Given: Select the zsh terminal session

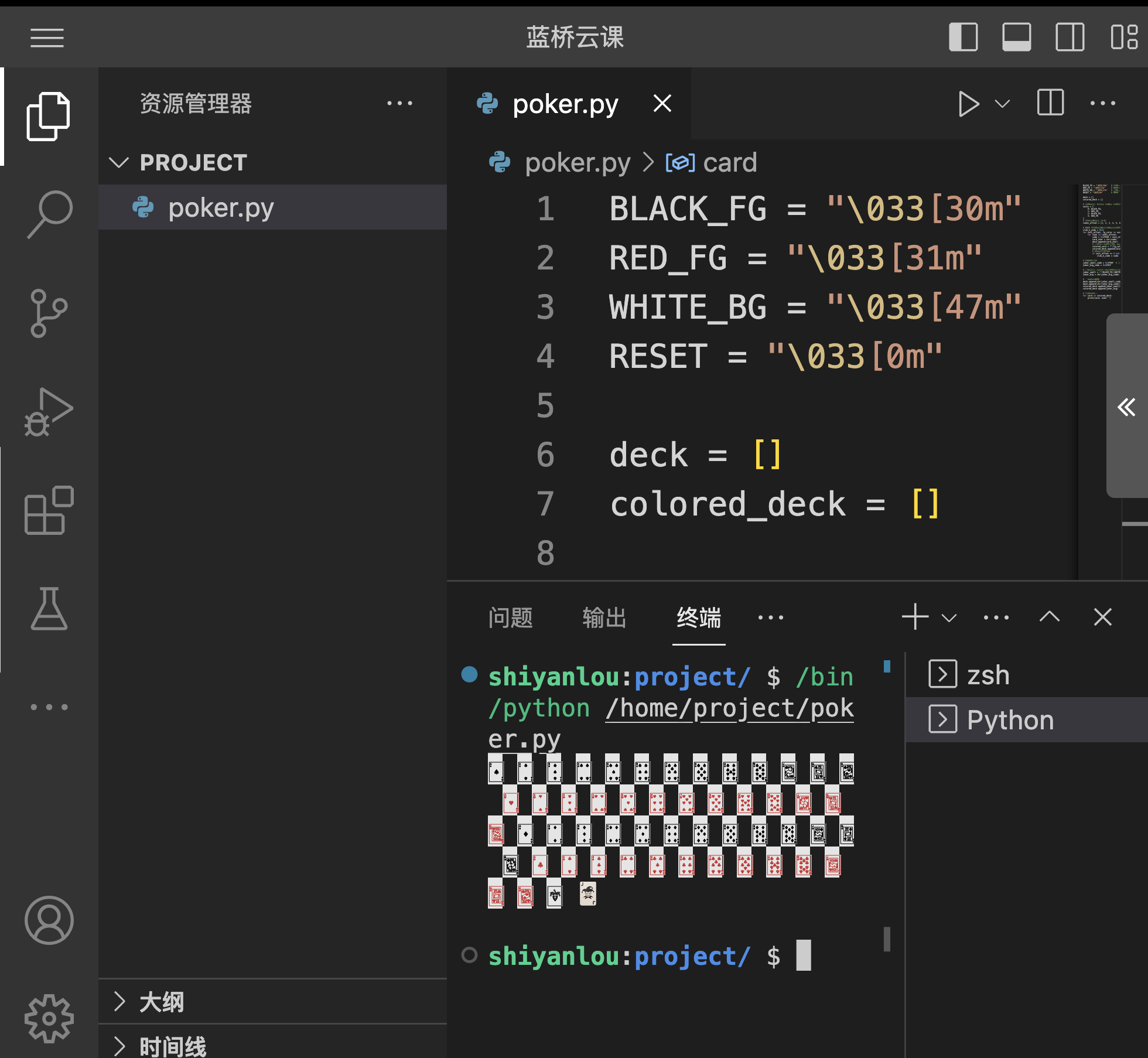Looking at the screenshot, I should tap(988, 675).
